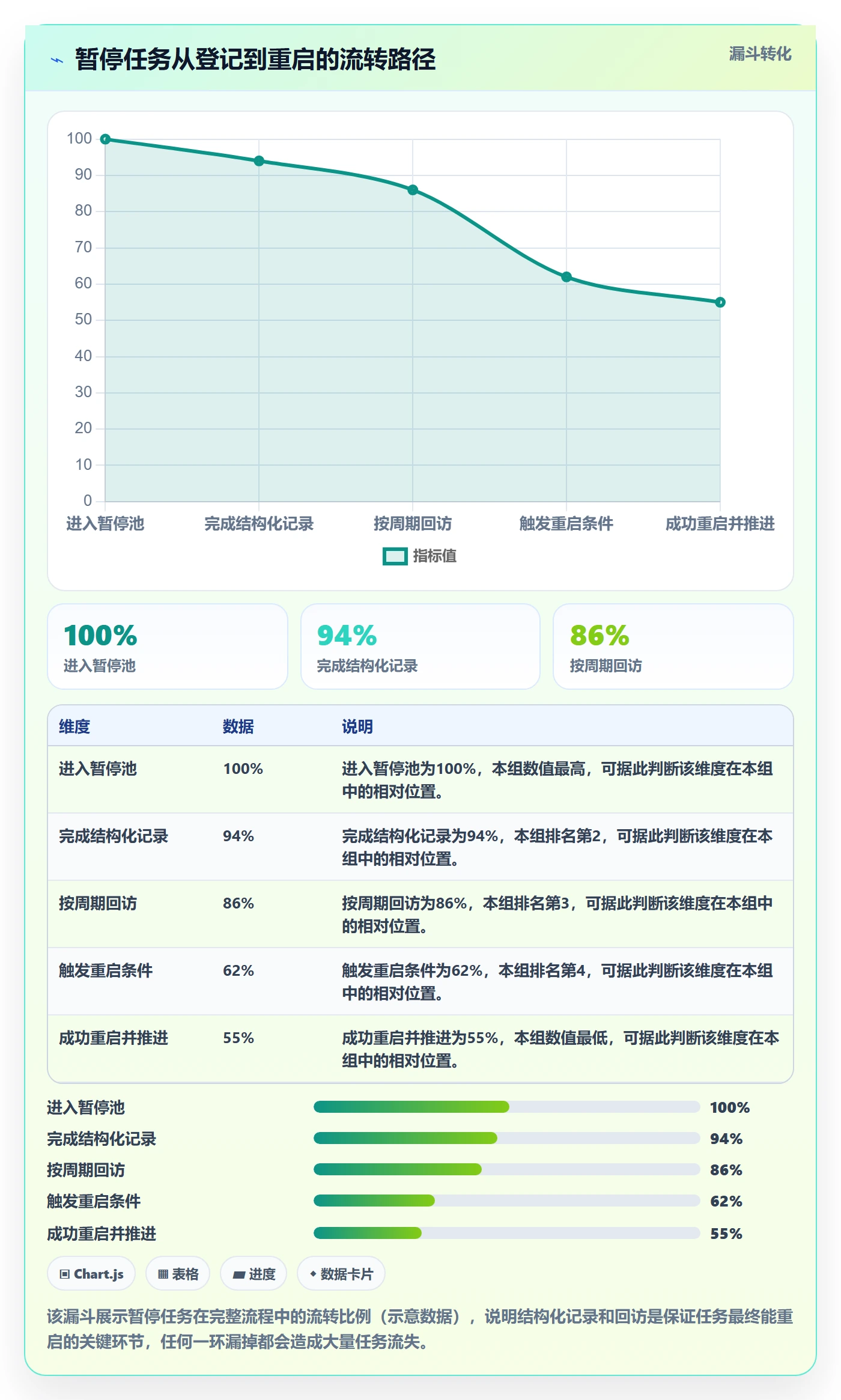Select the 数据卡片 tag chip

[341, 1274]
